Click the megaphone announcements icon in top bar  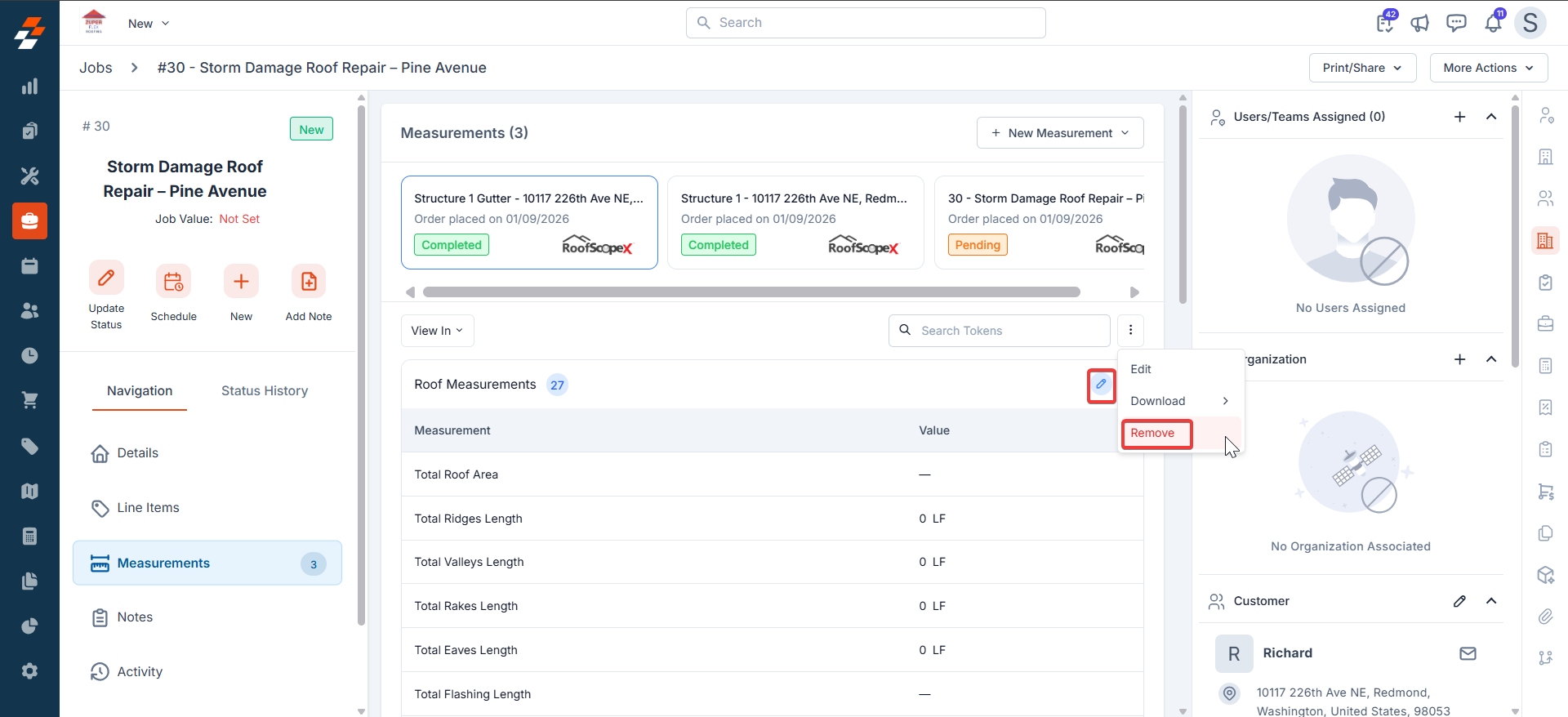click(1420, 23)
